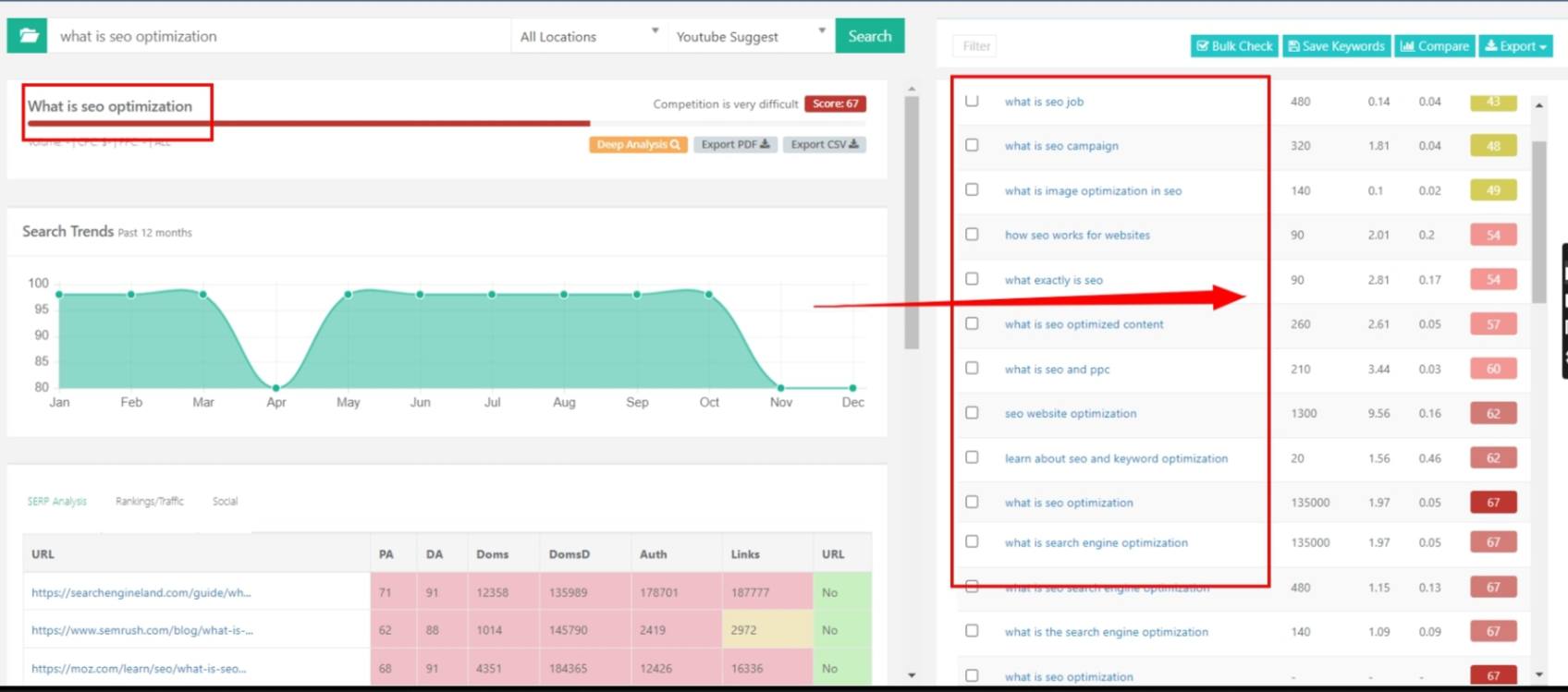The width and height of the screenshot is (1568, 692).
Task: Open the searchengineland.com guide link
Action: pyautogui.click(x=141, y=592)
